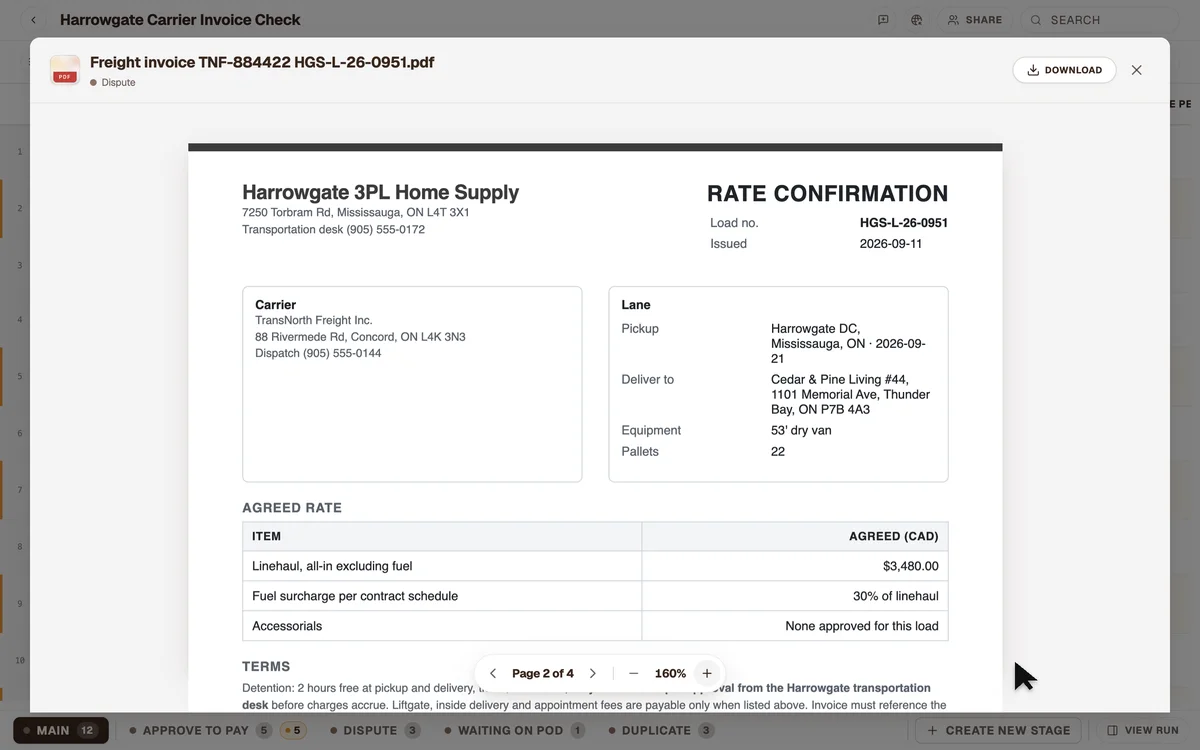Click Linehaul, all-in excluding fuel row
This screenshot has height=750, width=1200.
pos(595,566)
